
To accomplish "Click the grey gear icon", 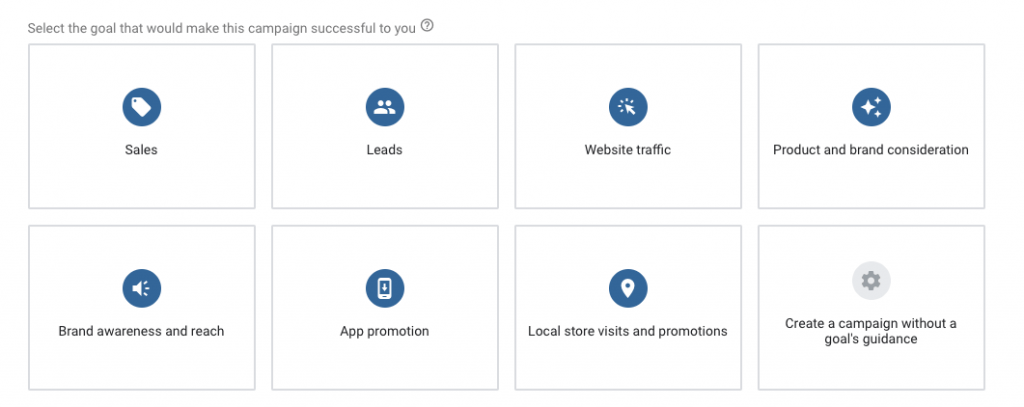I will pos(871,281).
